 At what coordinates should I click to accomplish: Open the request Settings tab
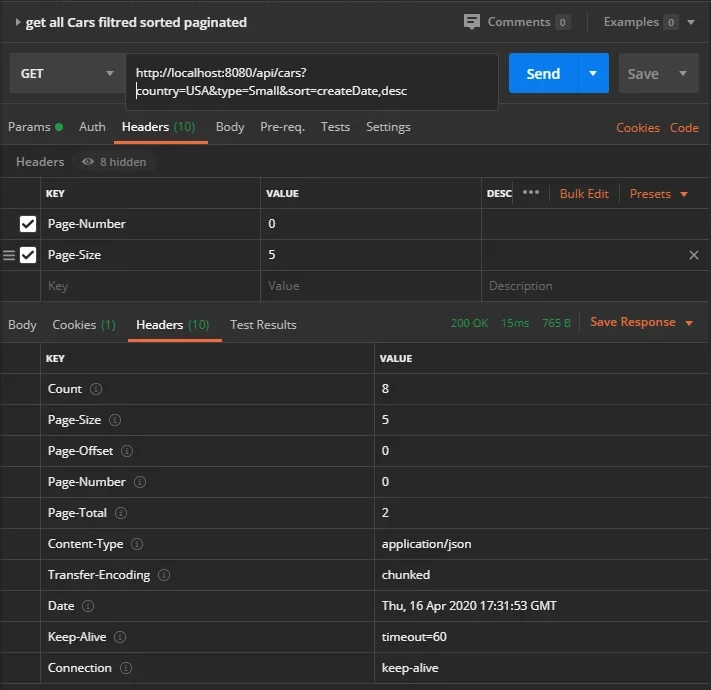point(388,127)
